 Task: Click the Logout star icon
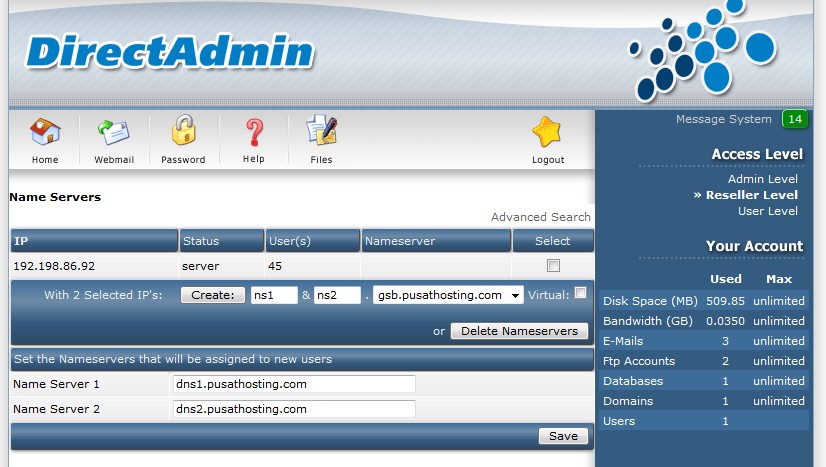coord(547,132)
